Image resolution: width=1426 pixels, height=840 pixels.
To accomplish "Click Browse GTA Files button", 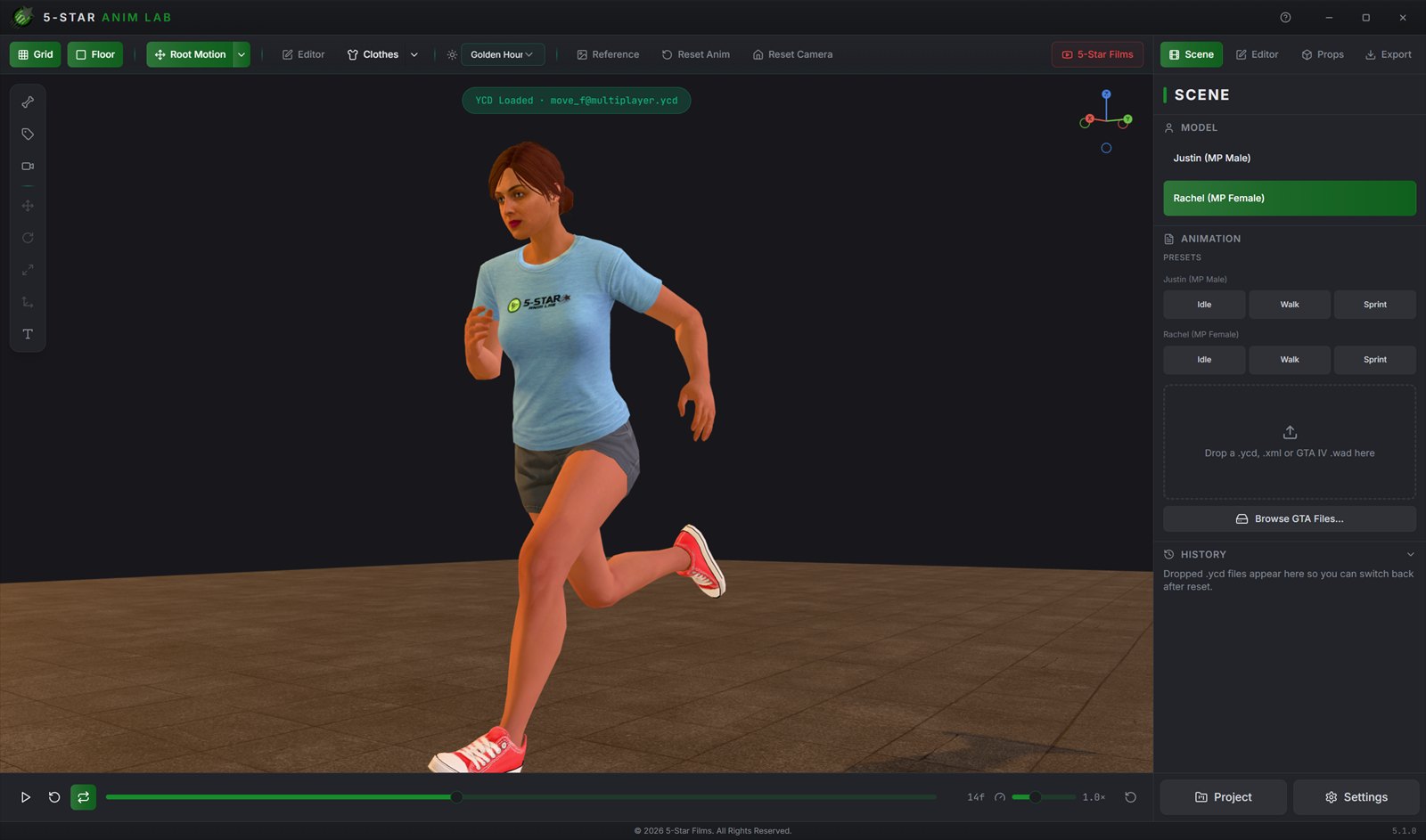I will [1290, 518].
